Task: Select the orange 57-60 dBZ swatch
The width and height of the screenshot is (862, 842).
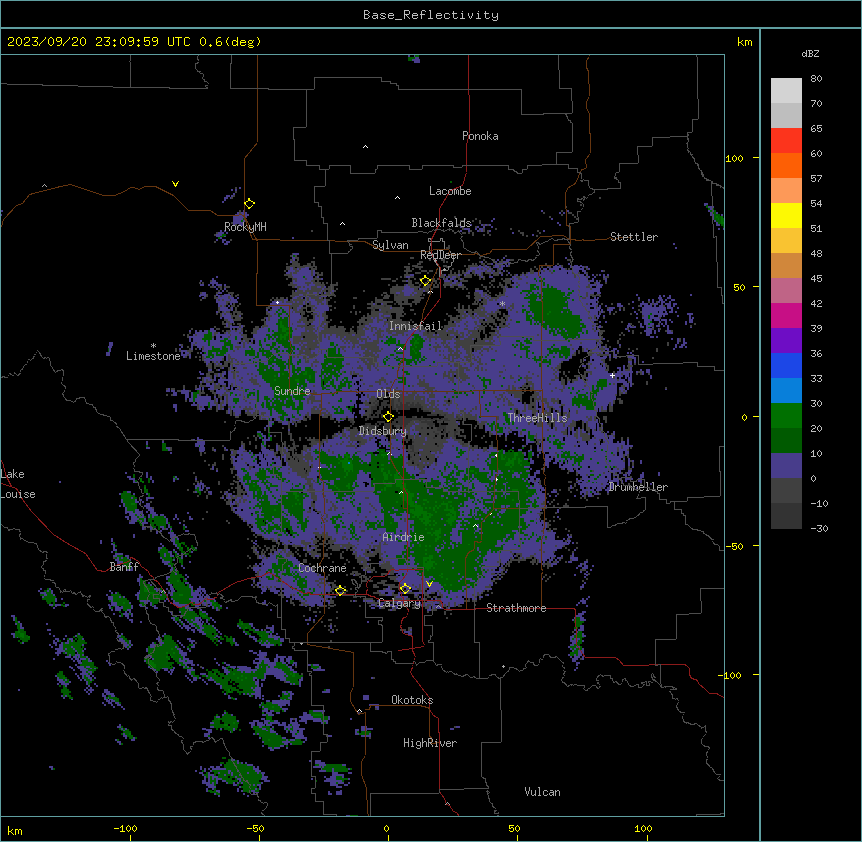Action: click(x=786, y=165)
